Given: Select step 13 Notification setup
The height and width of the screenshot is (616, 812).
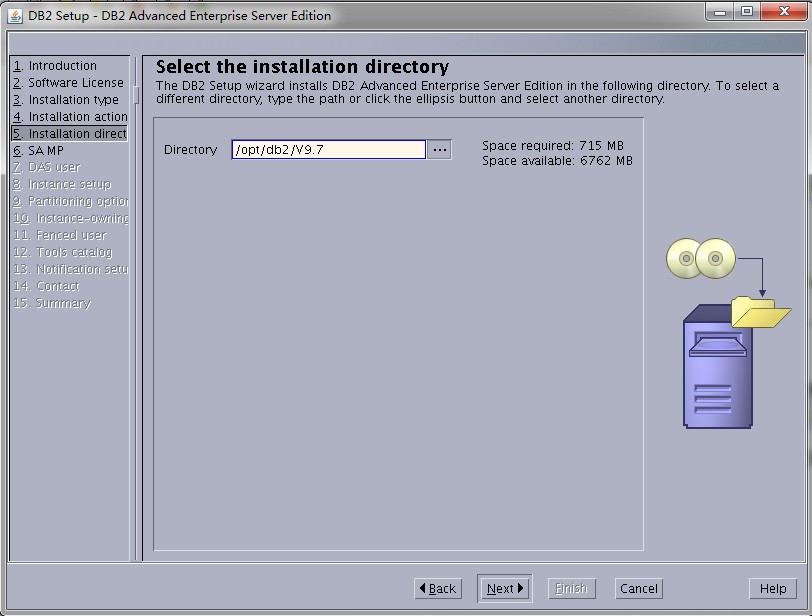Looking at the screenshot, I should point(70,269).
